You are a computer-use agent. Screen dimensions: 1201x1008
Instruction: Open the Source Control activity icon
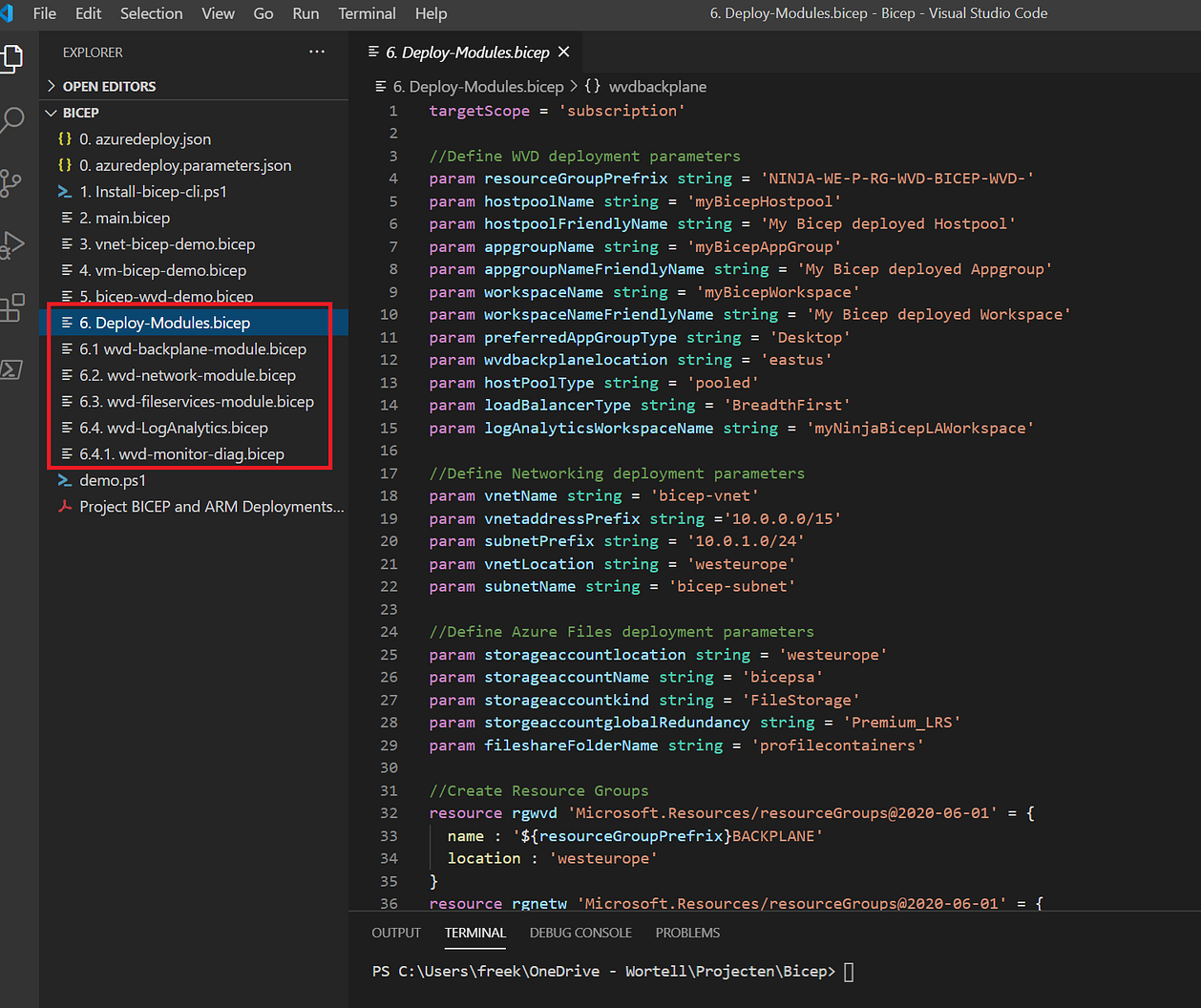(11, 183)
